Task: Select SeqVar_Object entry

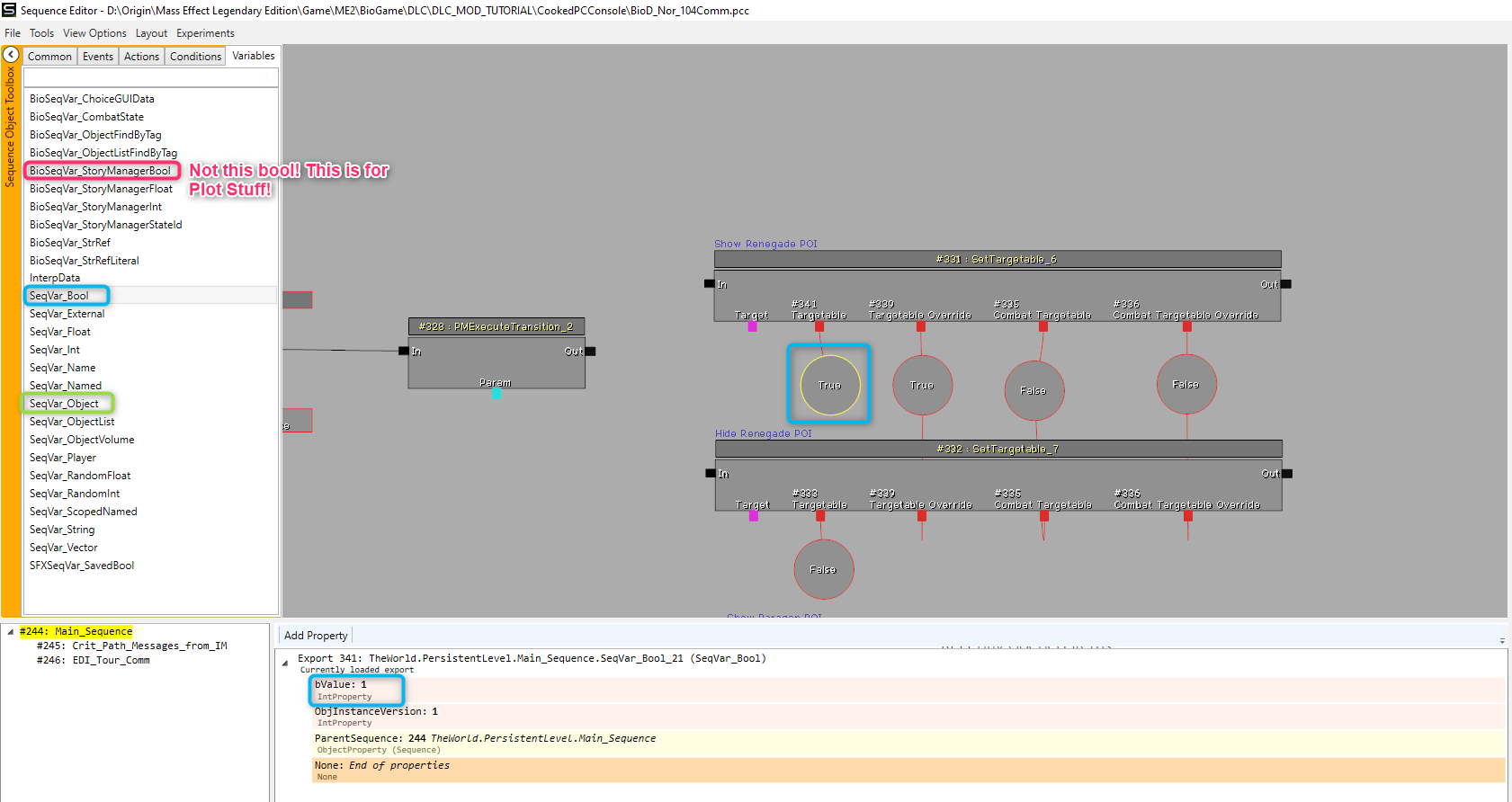Action: point(64,404)
